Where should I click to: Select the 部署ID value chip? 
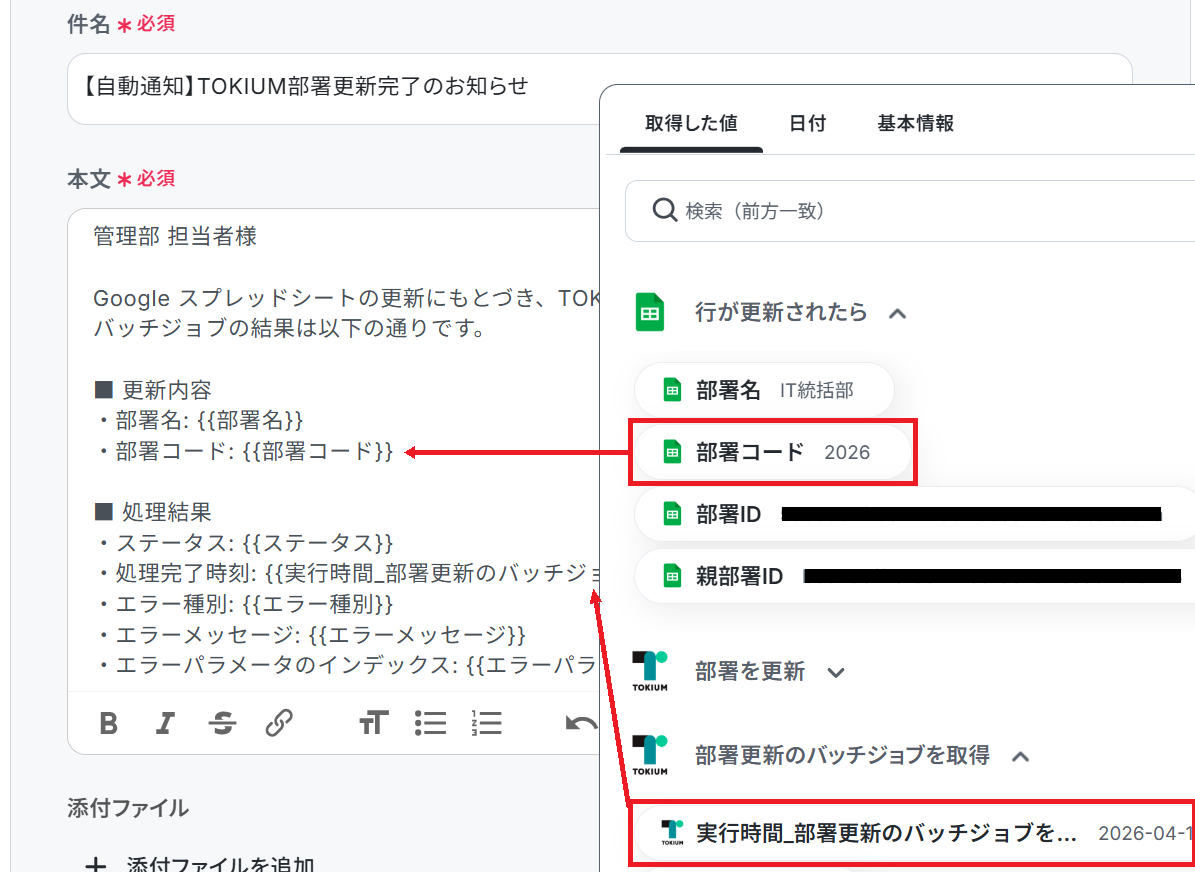(915, 514)
